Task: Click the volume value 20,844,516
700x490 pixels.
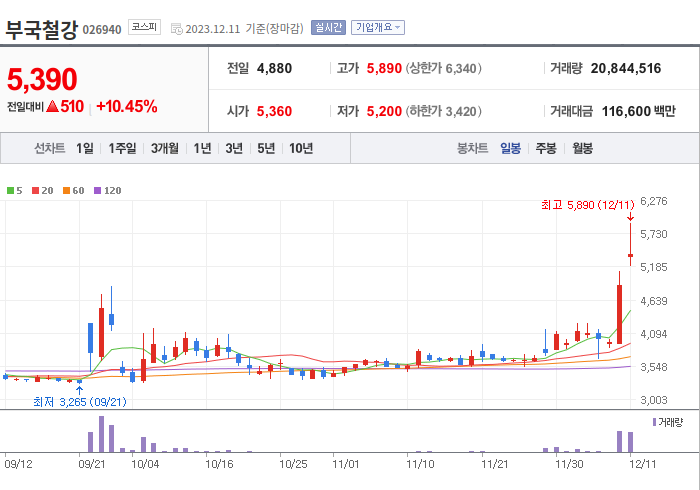Action: pyautogui.click(x=626, y=68)
